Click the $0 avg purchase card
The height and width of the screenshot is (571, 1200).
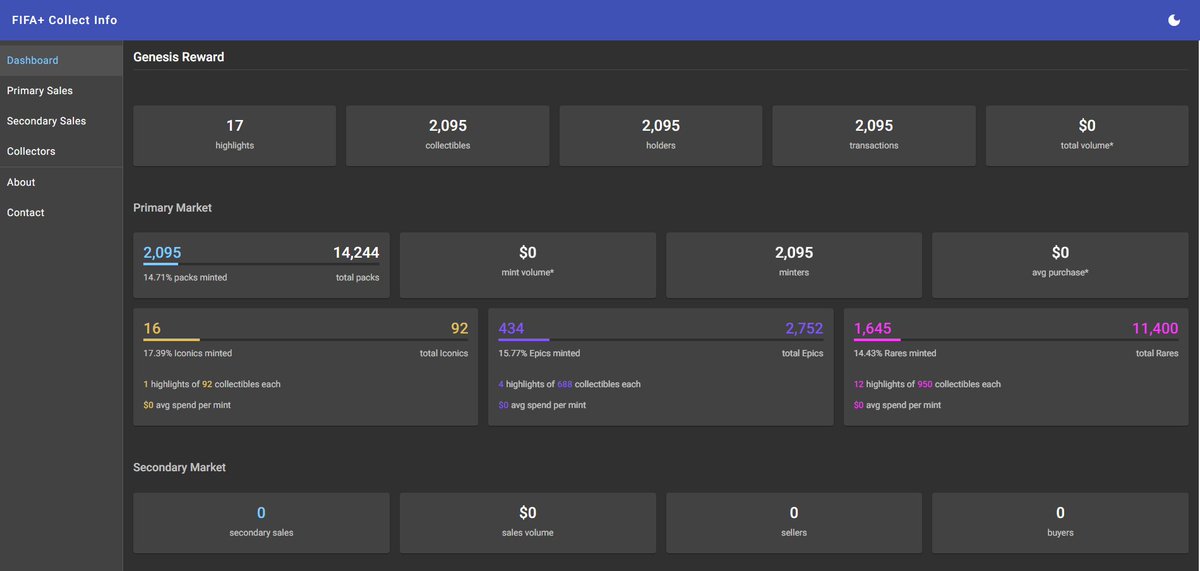click(x=1060, y=265)
